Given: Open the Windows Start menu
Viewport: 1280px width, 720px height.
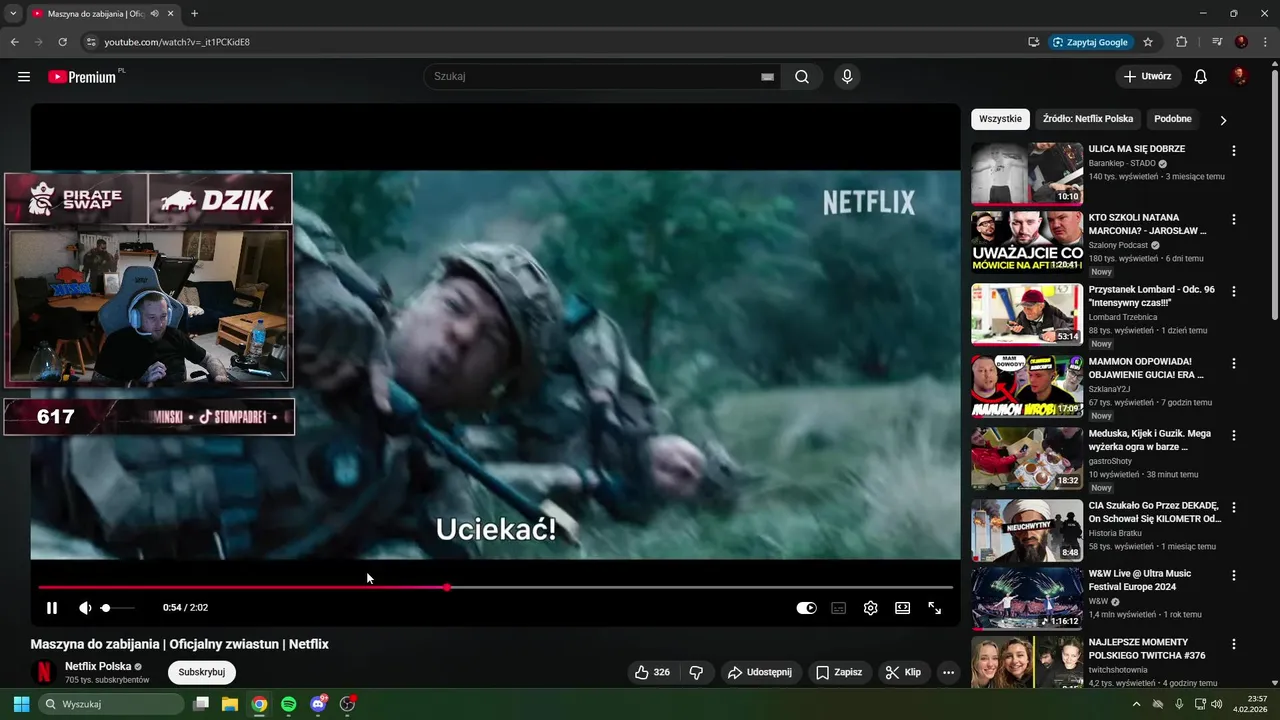Looking at the screenshot, I should click(21, 704).
